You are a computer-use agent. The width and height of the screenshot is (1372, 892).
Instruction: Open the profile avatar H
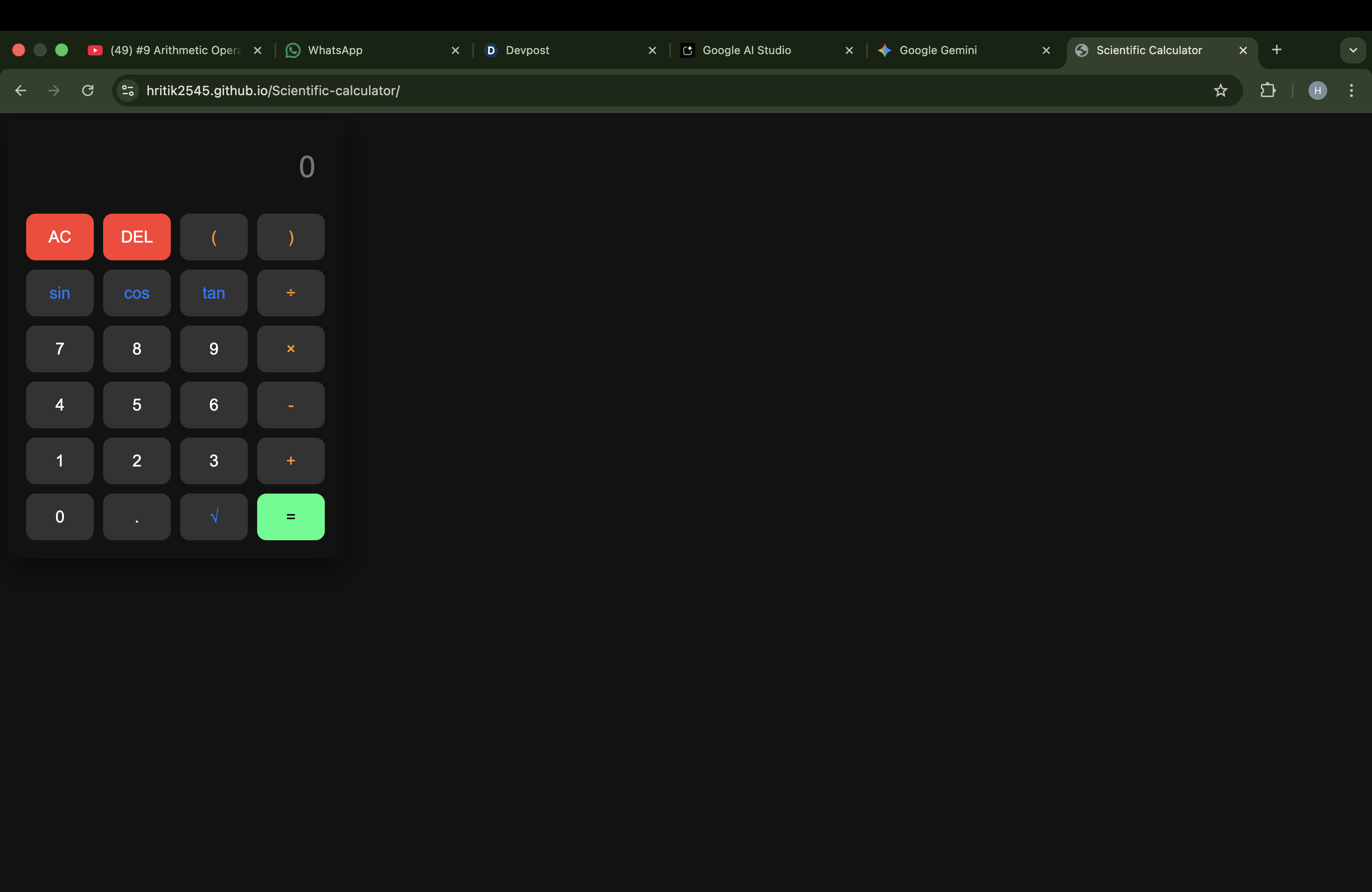pos(1317,91)
